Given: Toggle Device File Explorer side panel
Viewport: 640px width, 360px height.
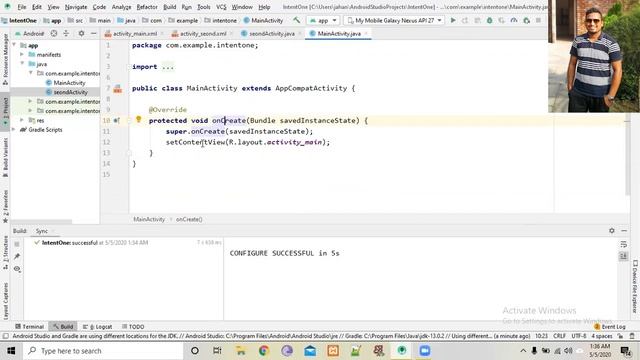Looking at the screenshot, I should pyautogui.click(x=635, y=287).
